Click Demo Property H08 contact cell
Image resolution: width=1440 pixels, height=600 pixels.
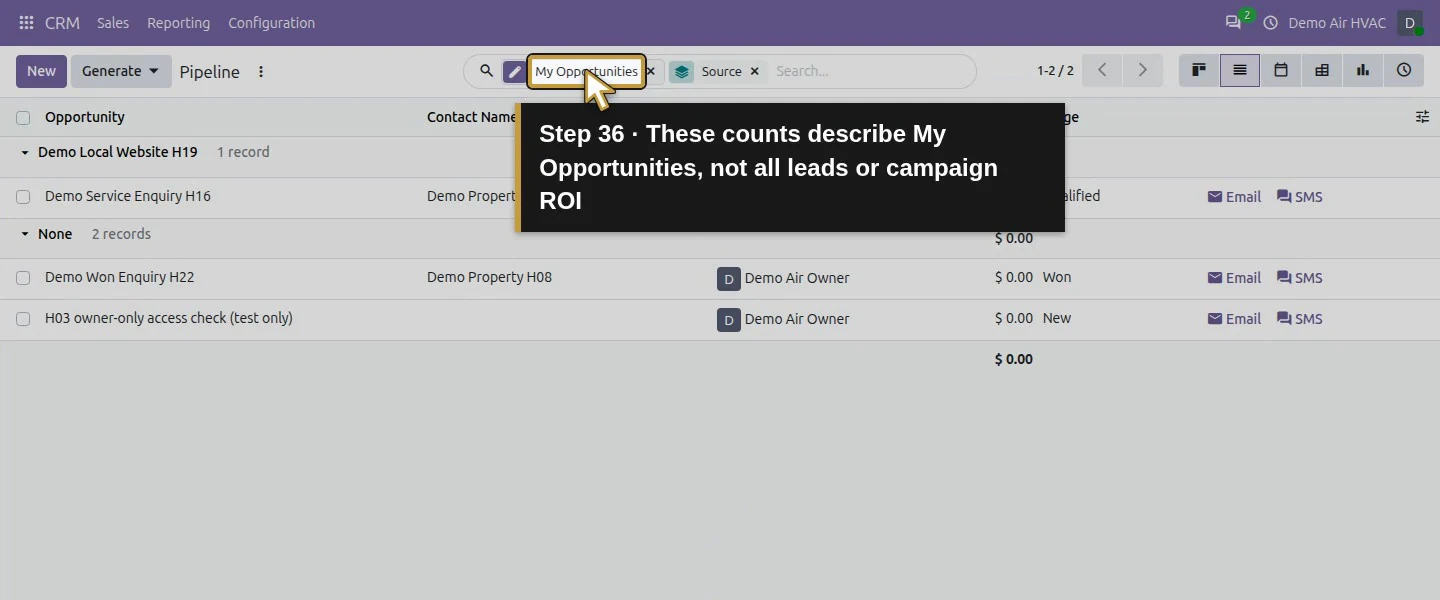tap(489, 277)
